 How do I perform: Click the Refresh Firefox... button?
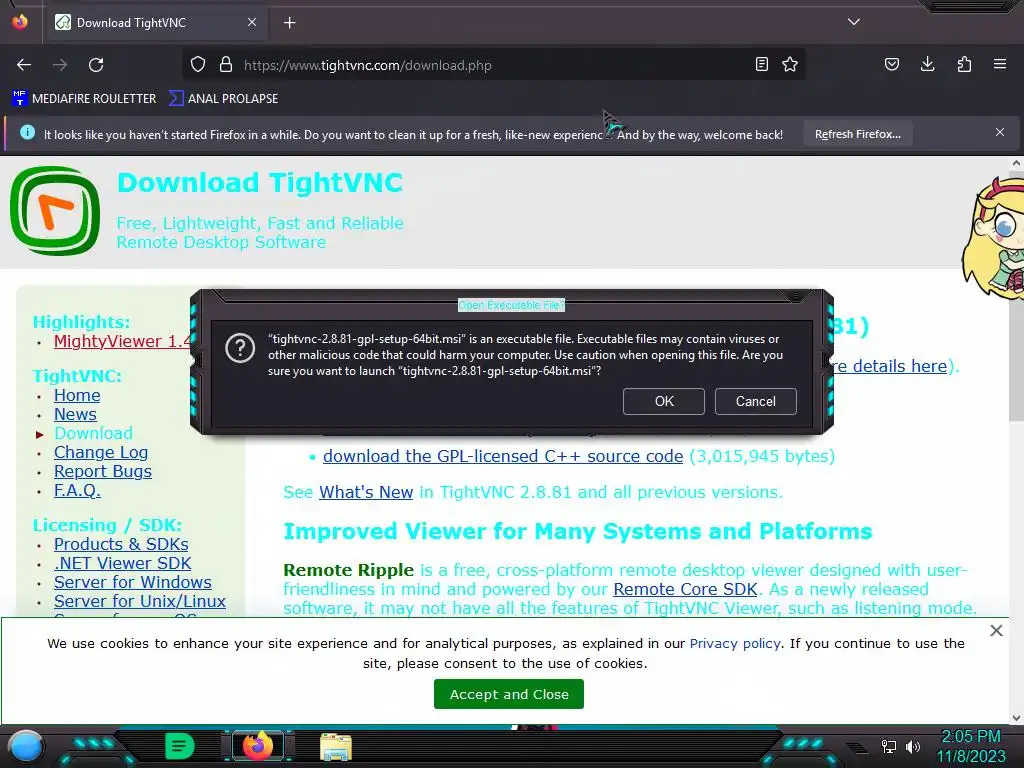coord(857,134)
